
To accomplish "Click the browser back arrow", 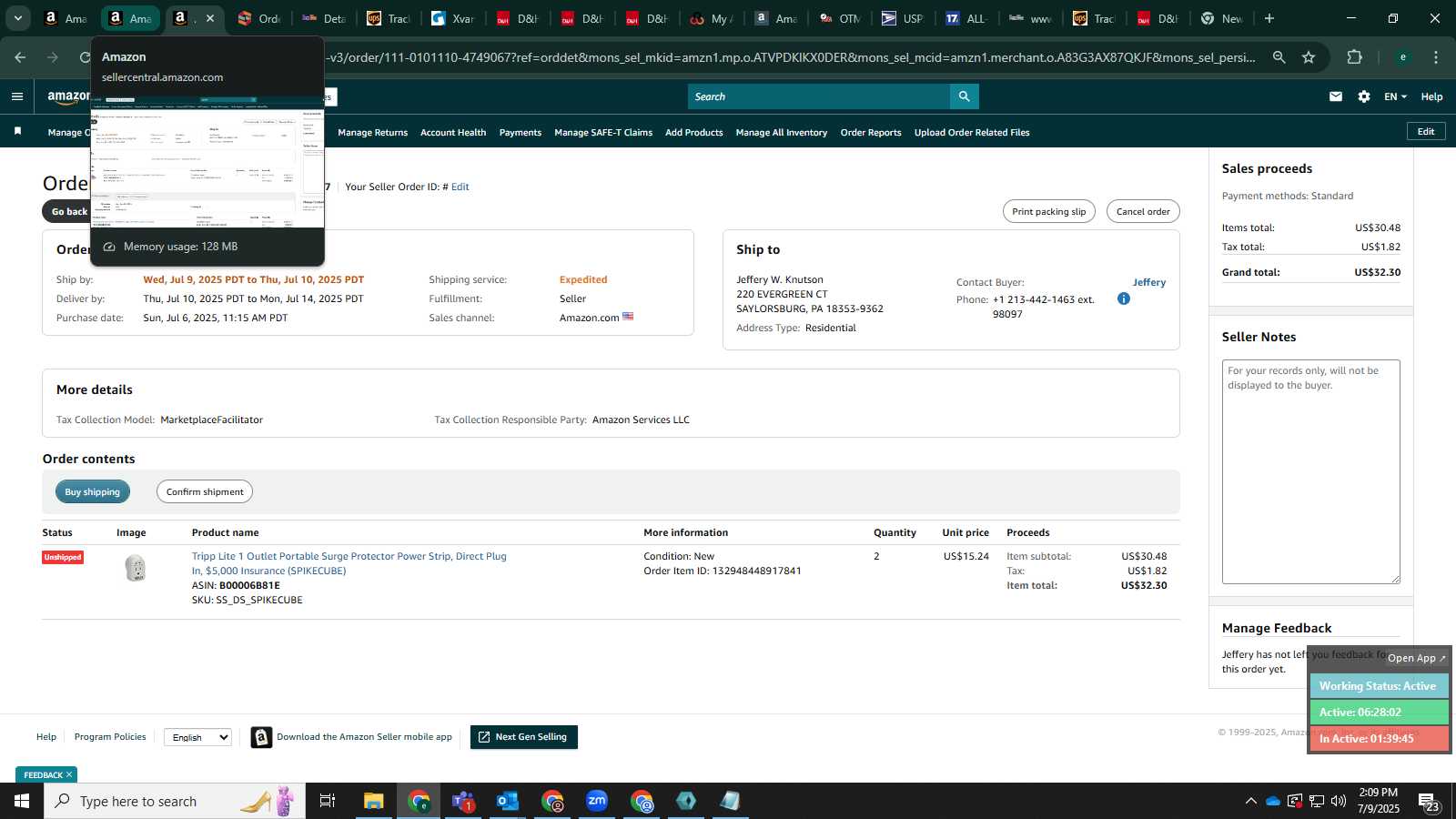I will [20, 57].
